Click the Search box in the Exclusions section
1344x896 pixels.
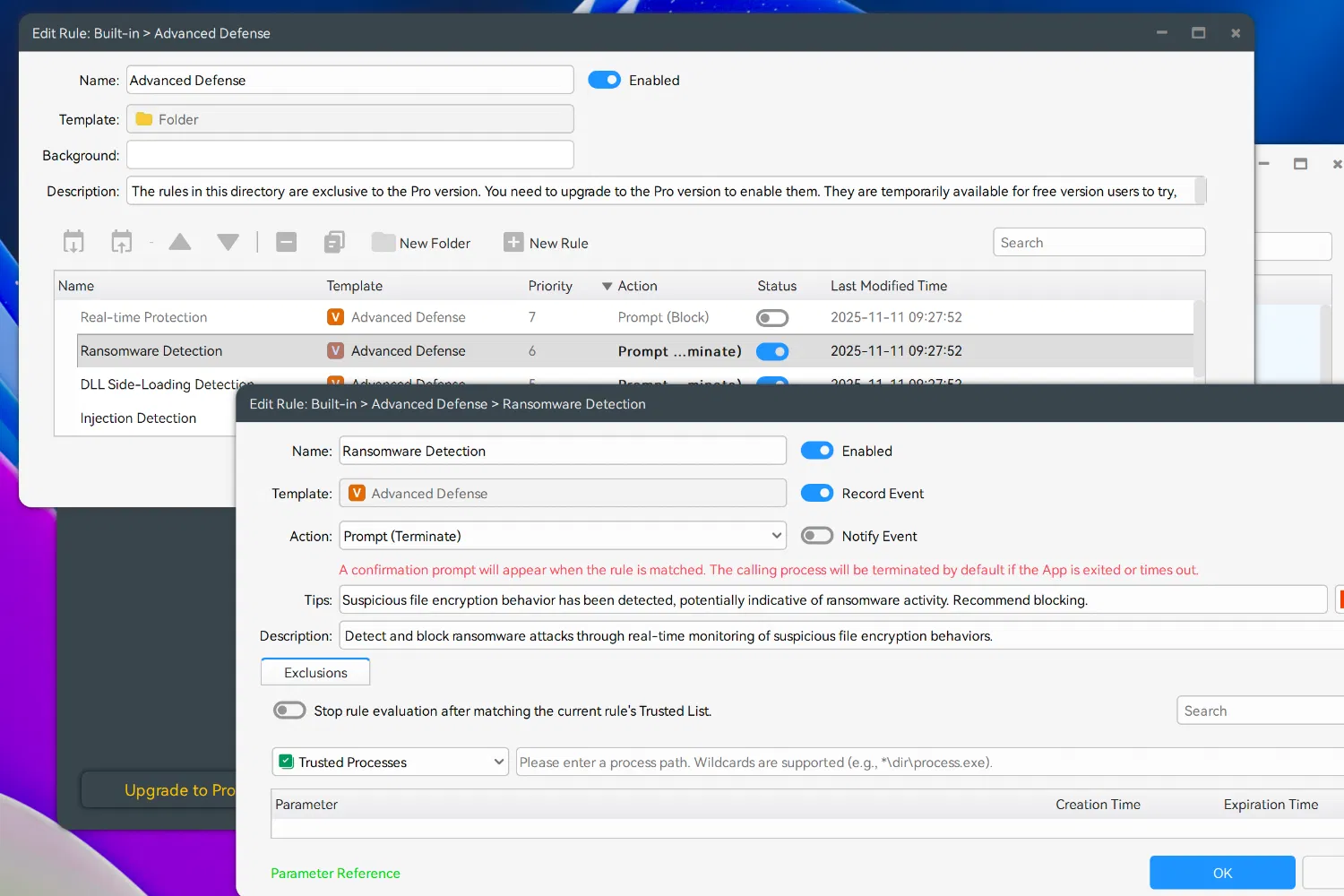pyautogui.click(x=1261, y=711)
